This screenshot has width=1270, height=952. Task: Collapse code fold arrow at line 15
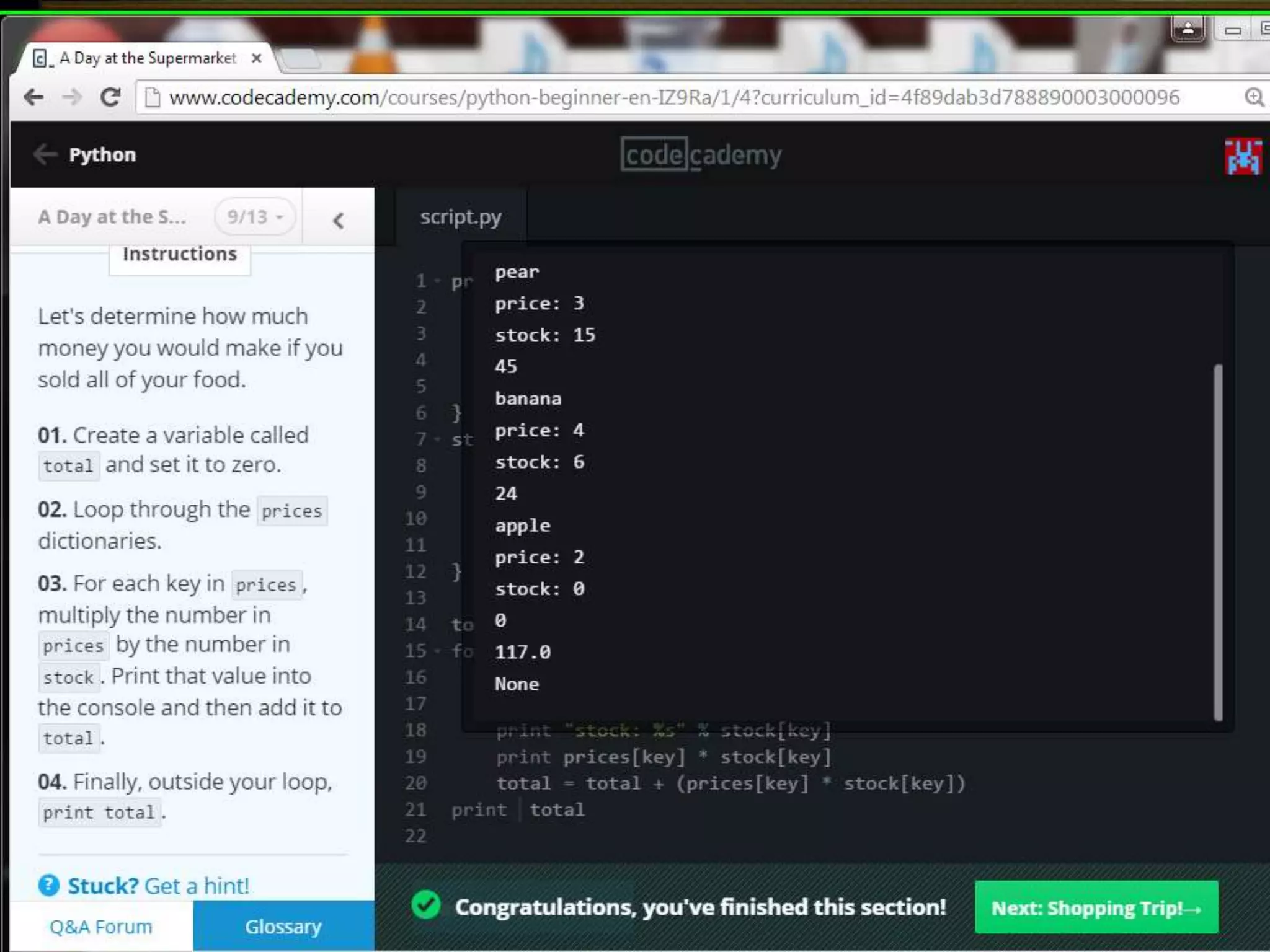click(x=438, y=651)
